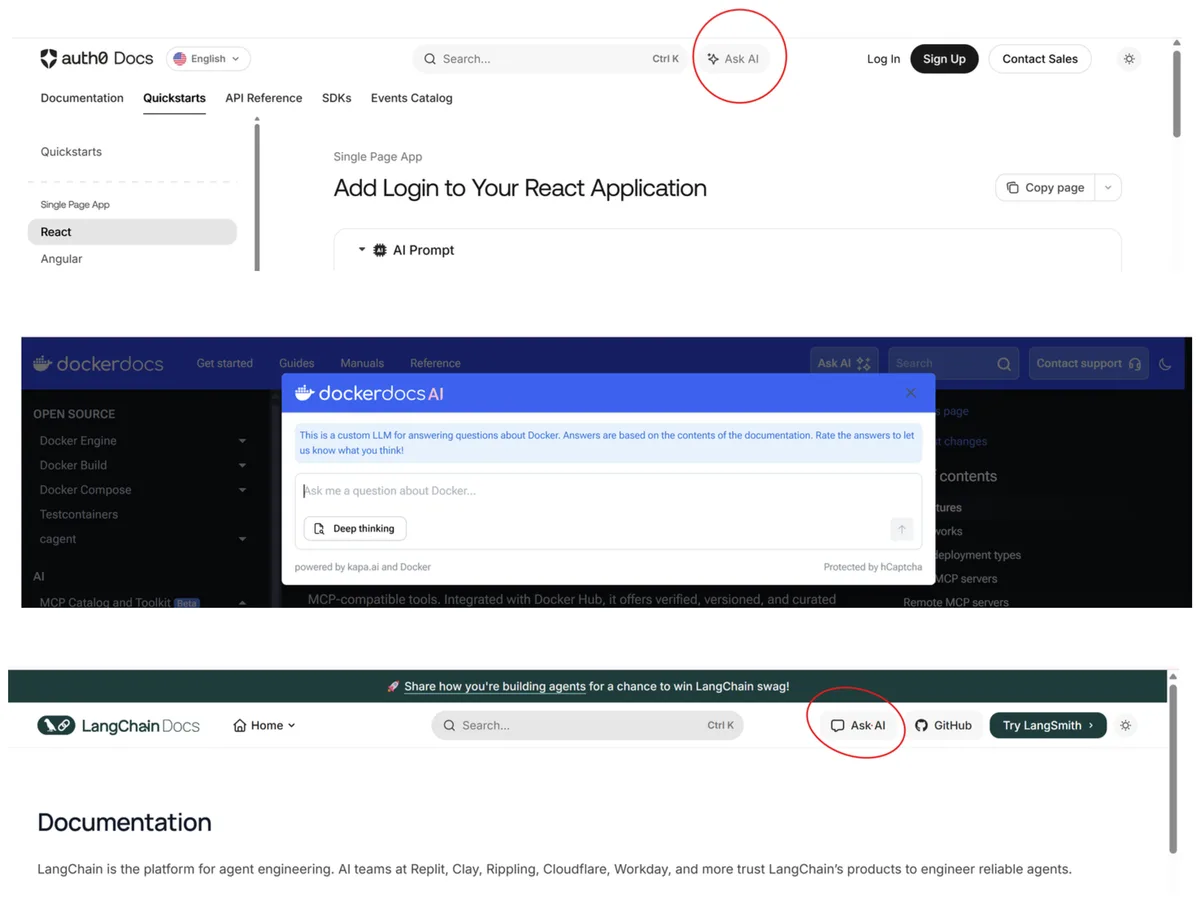Click Log In on Auth0 Docs
This screenshot has width=1200, height=901.
pos(883,59)
